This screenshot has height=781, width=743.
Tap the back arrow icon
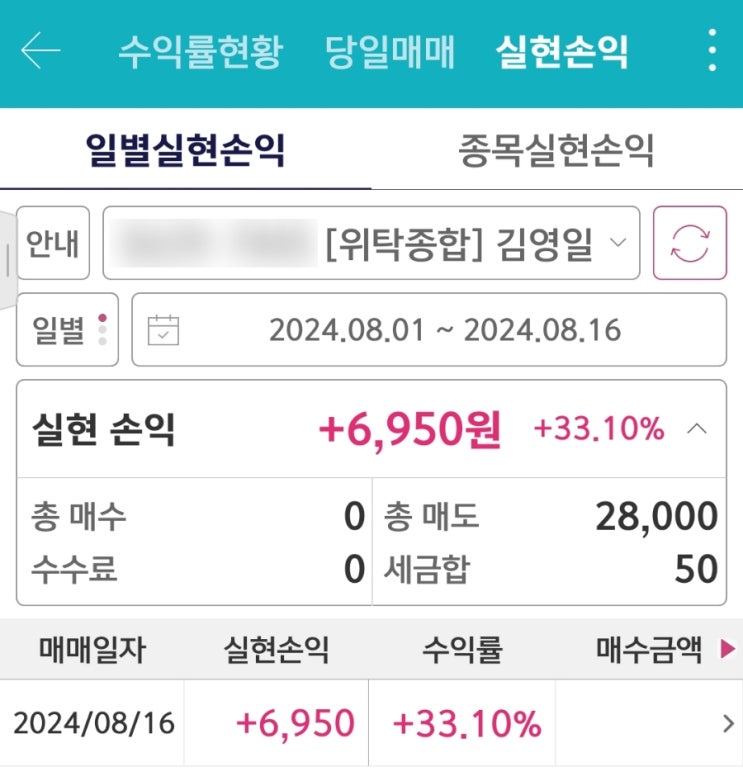tap(41, 51)
